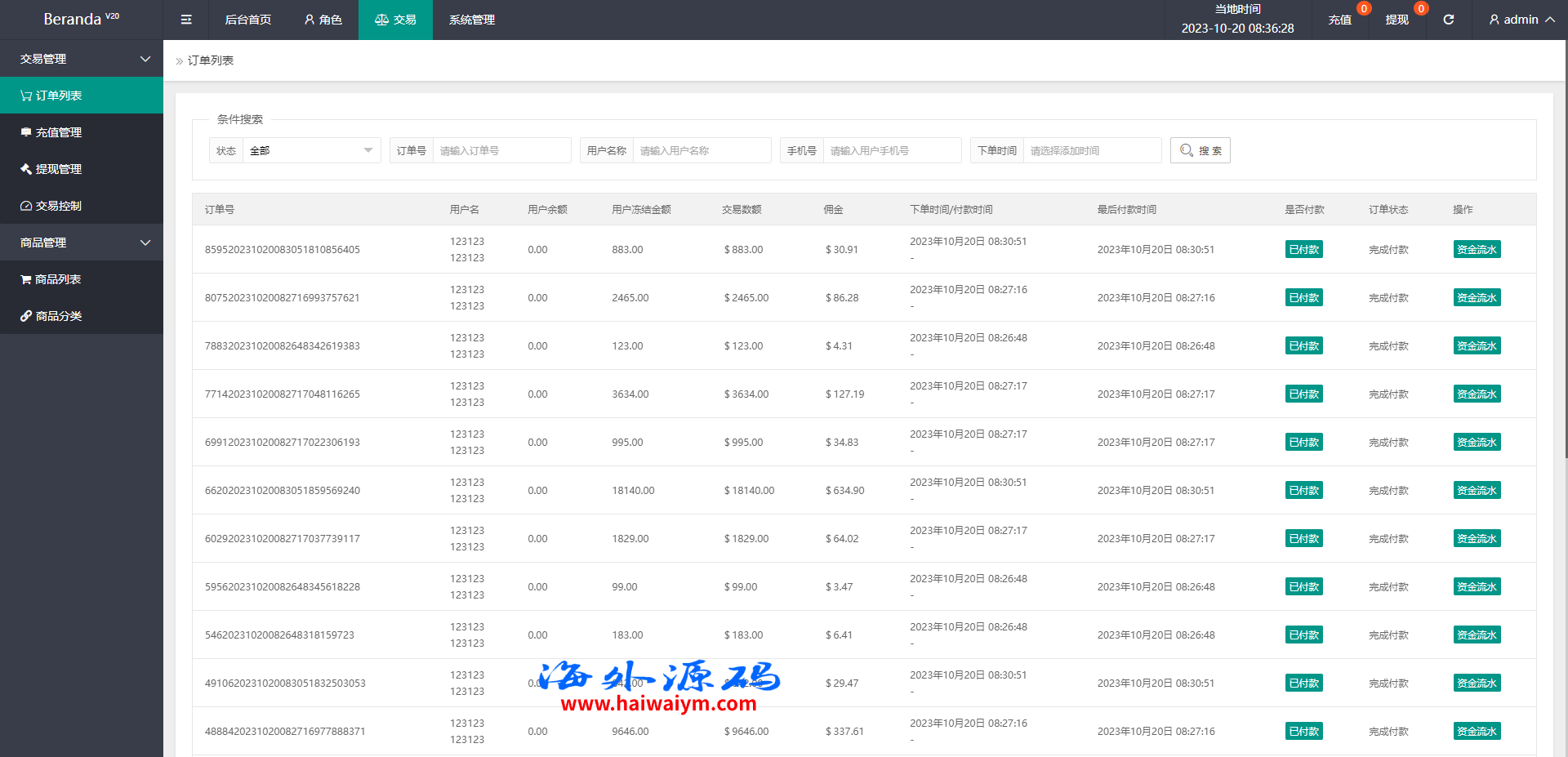Open 提现管理 in the sidebar

coord(58,169)
